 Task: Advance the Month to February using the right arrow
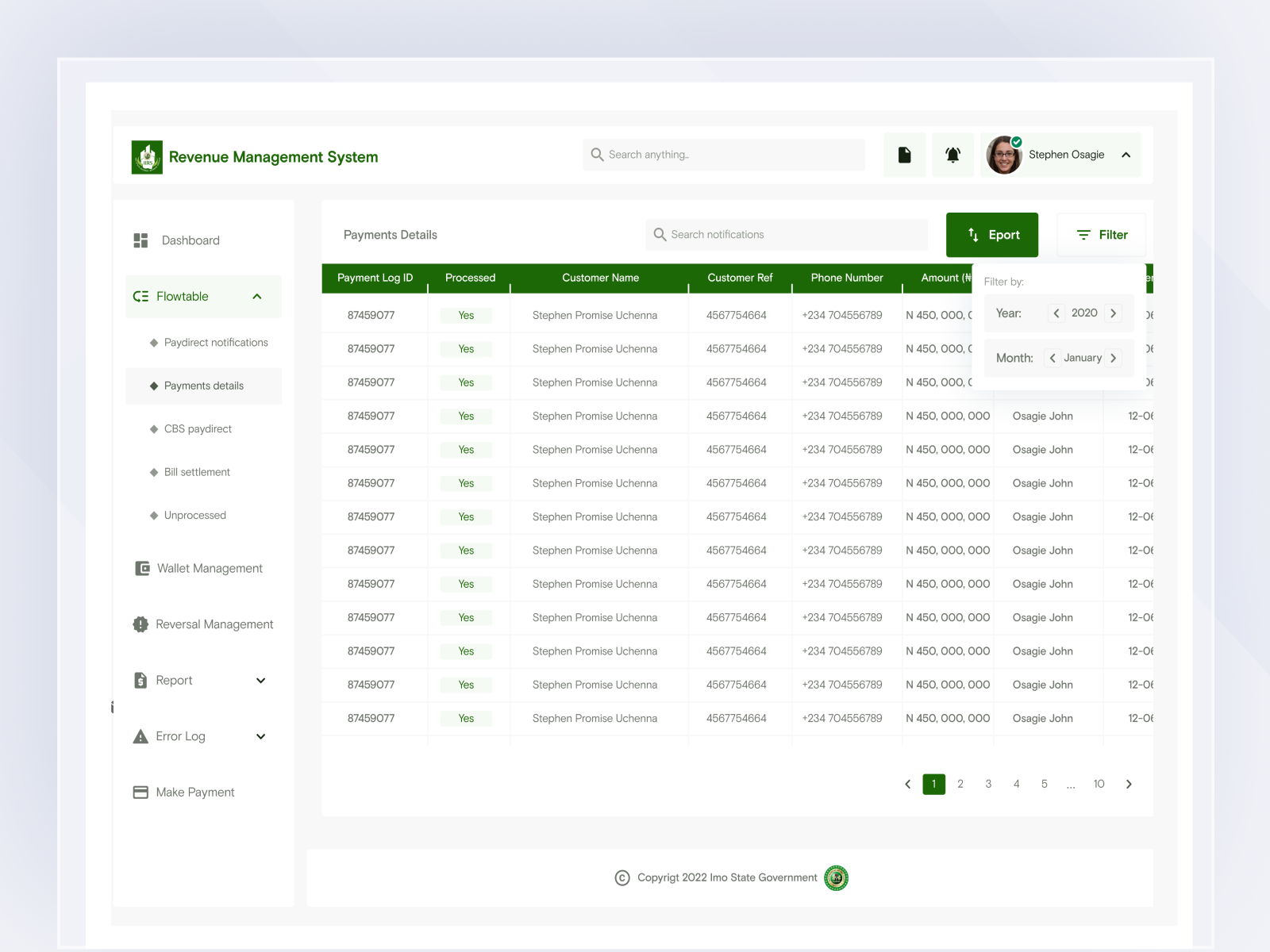click(1114, 358)
